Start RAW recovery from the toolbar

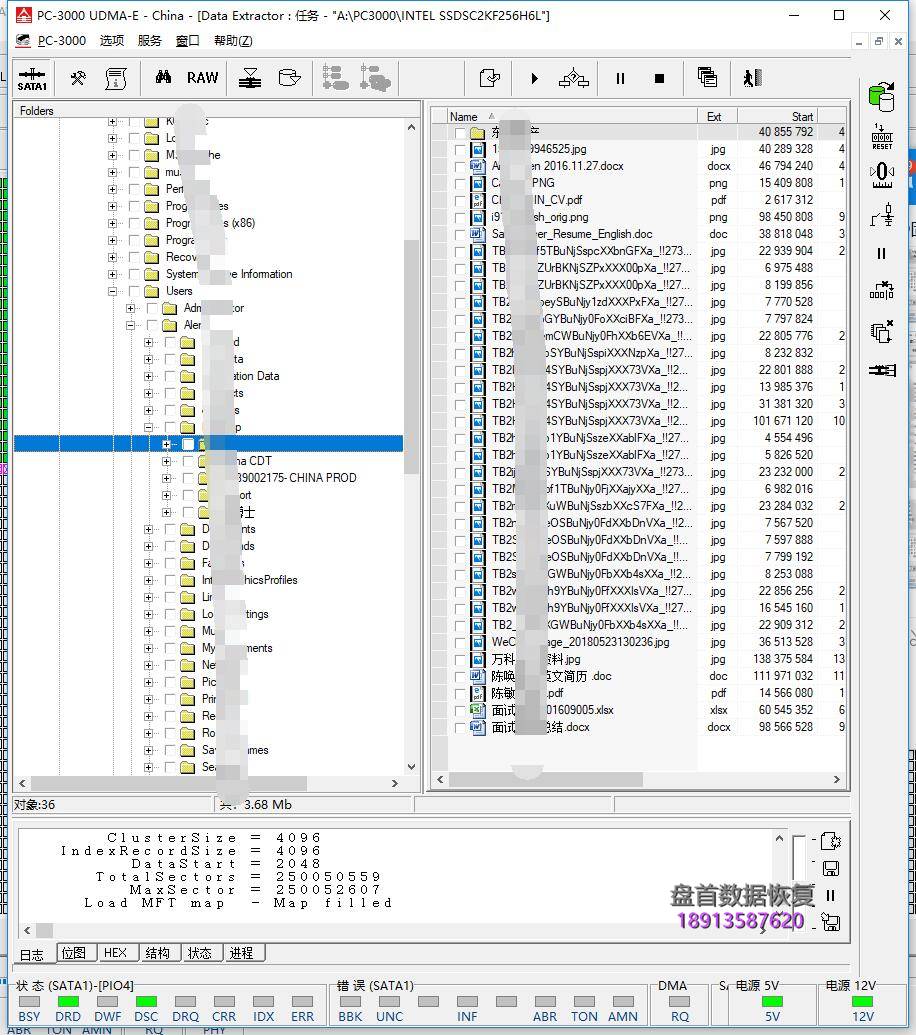[202, 78]
